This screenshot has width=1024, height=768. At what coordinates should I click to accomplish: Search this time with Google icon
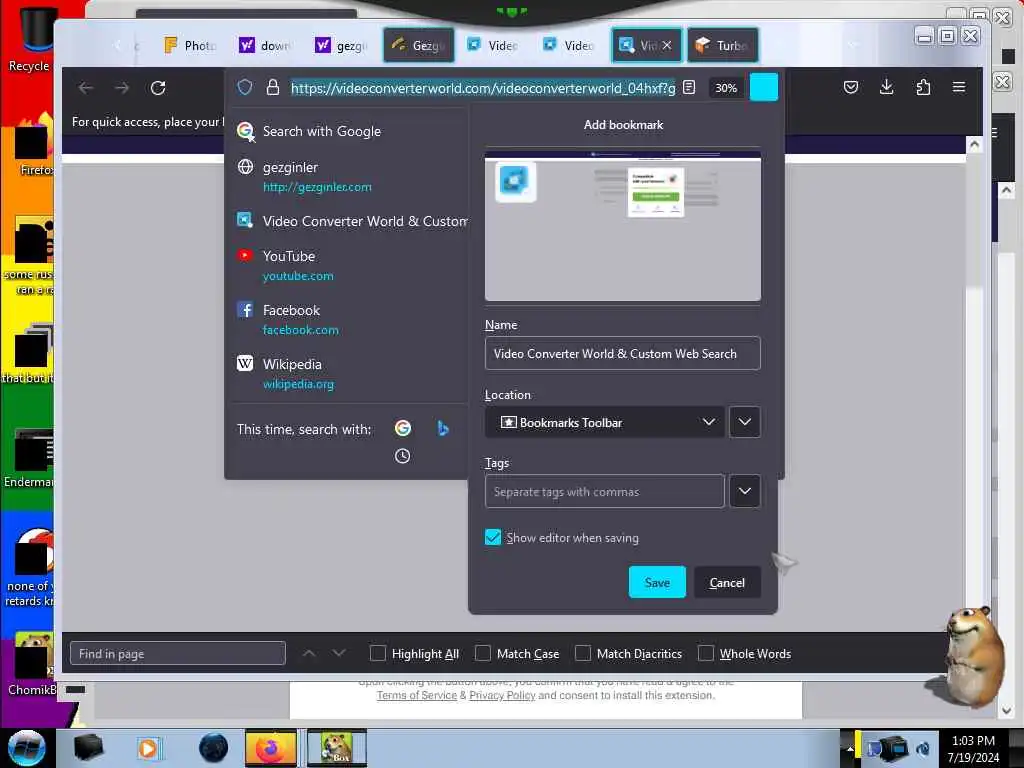pos(403,428)
